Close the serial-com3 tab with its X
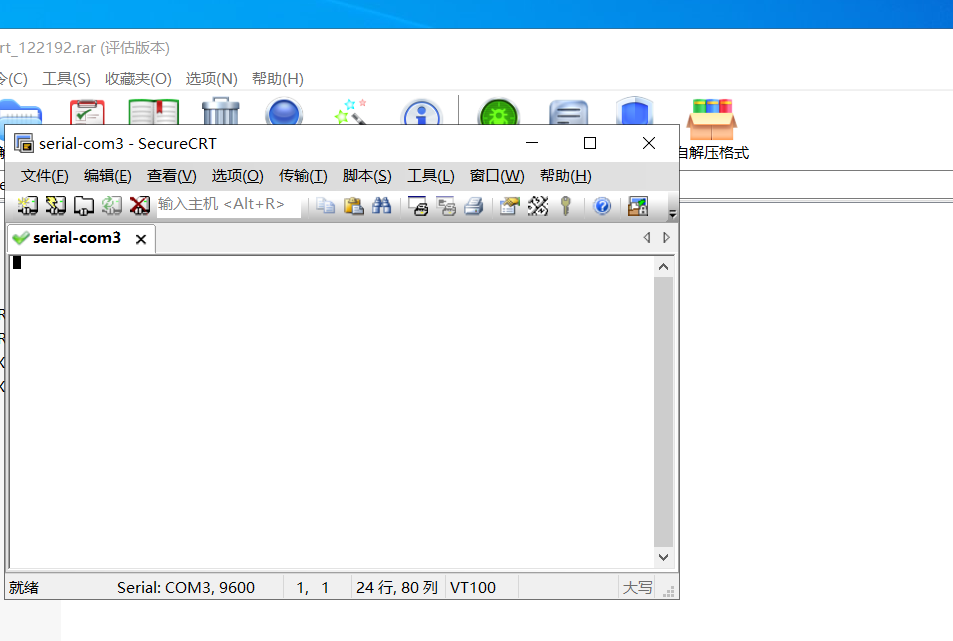Screen dimensions: 953x641 141,239
